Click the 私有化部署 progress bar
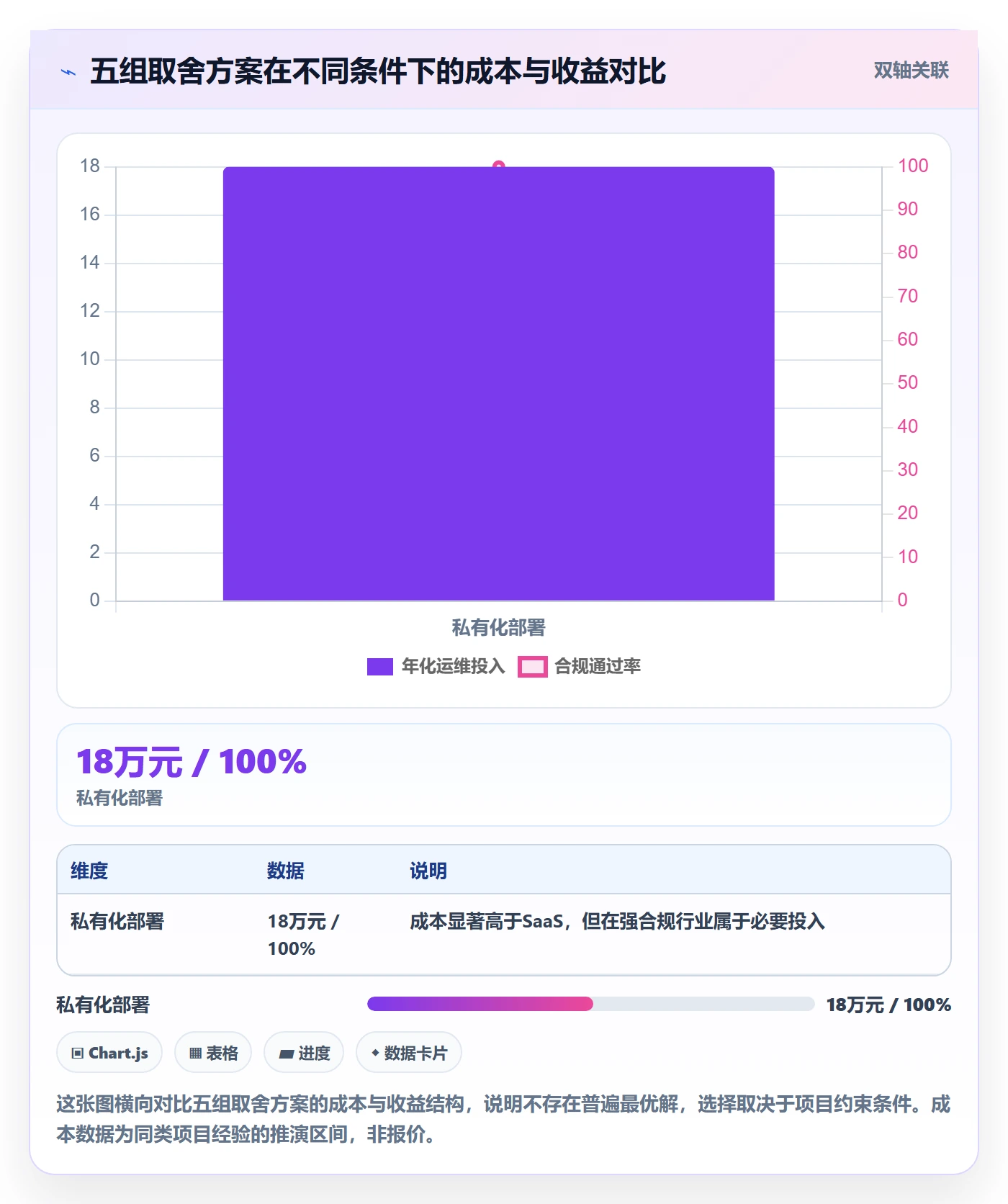 coord(590,1004)
